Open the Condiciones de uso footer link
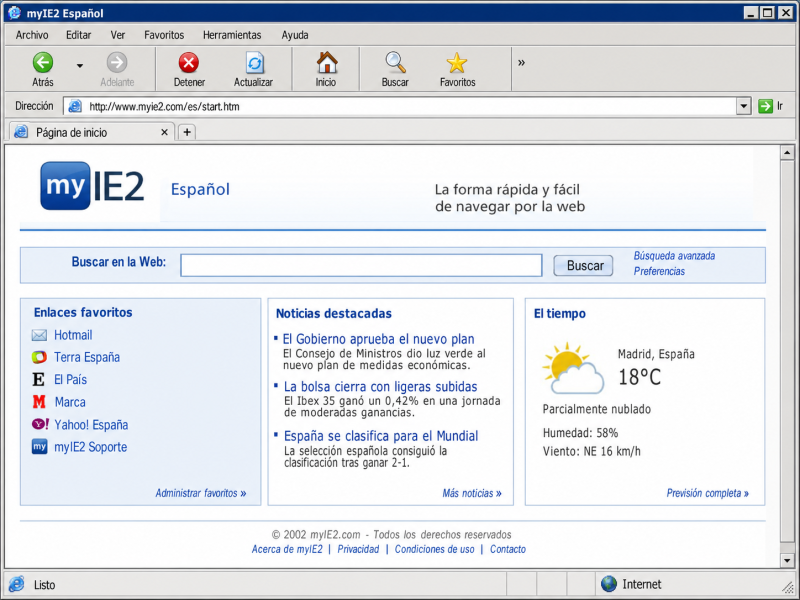The image size is (800, 600). [435, 549]
